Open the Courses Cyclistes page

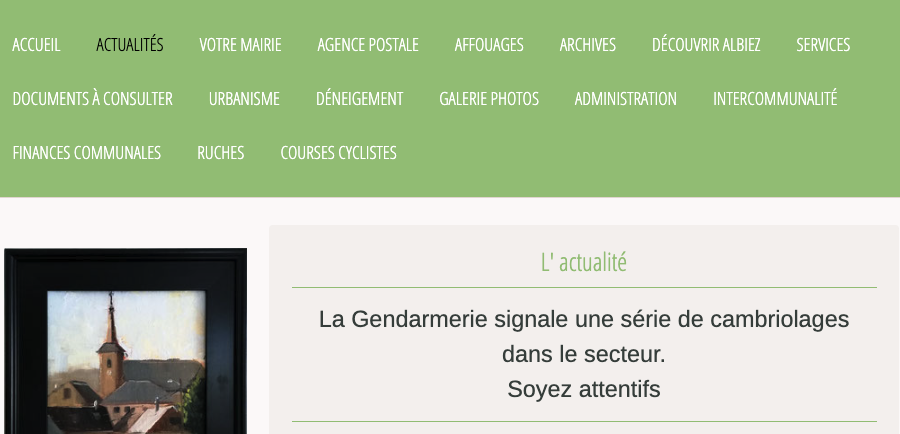(339, 153)
